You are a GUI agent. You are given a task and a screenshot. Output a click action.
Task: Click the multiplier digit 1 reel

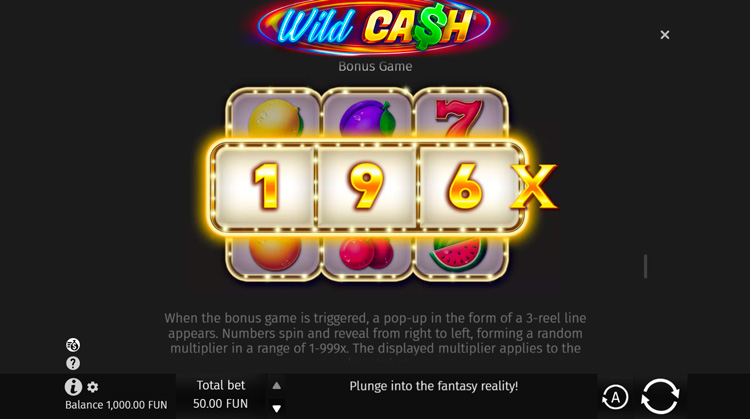coord(265,187)
